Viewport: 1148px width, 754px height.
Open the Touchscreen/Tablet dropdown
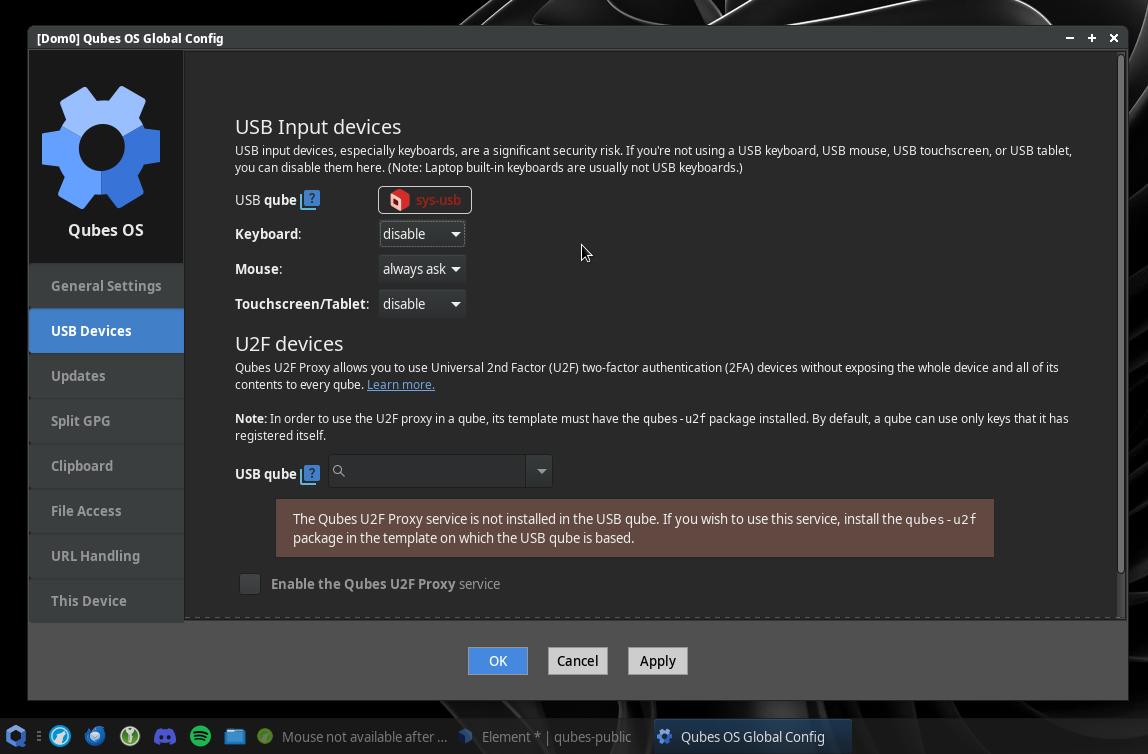421,304
